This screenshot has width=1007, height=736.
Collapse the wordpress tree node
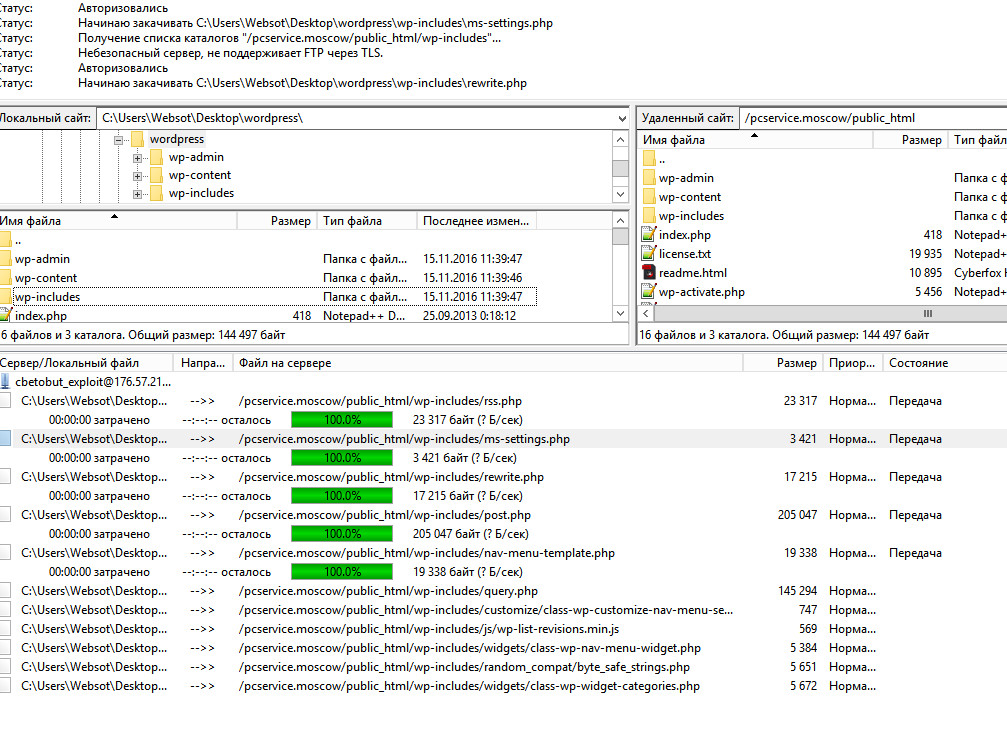(x=118, y=139)
